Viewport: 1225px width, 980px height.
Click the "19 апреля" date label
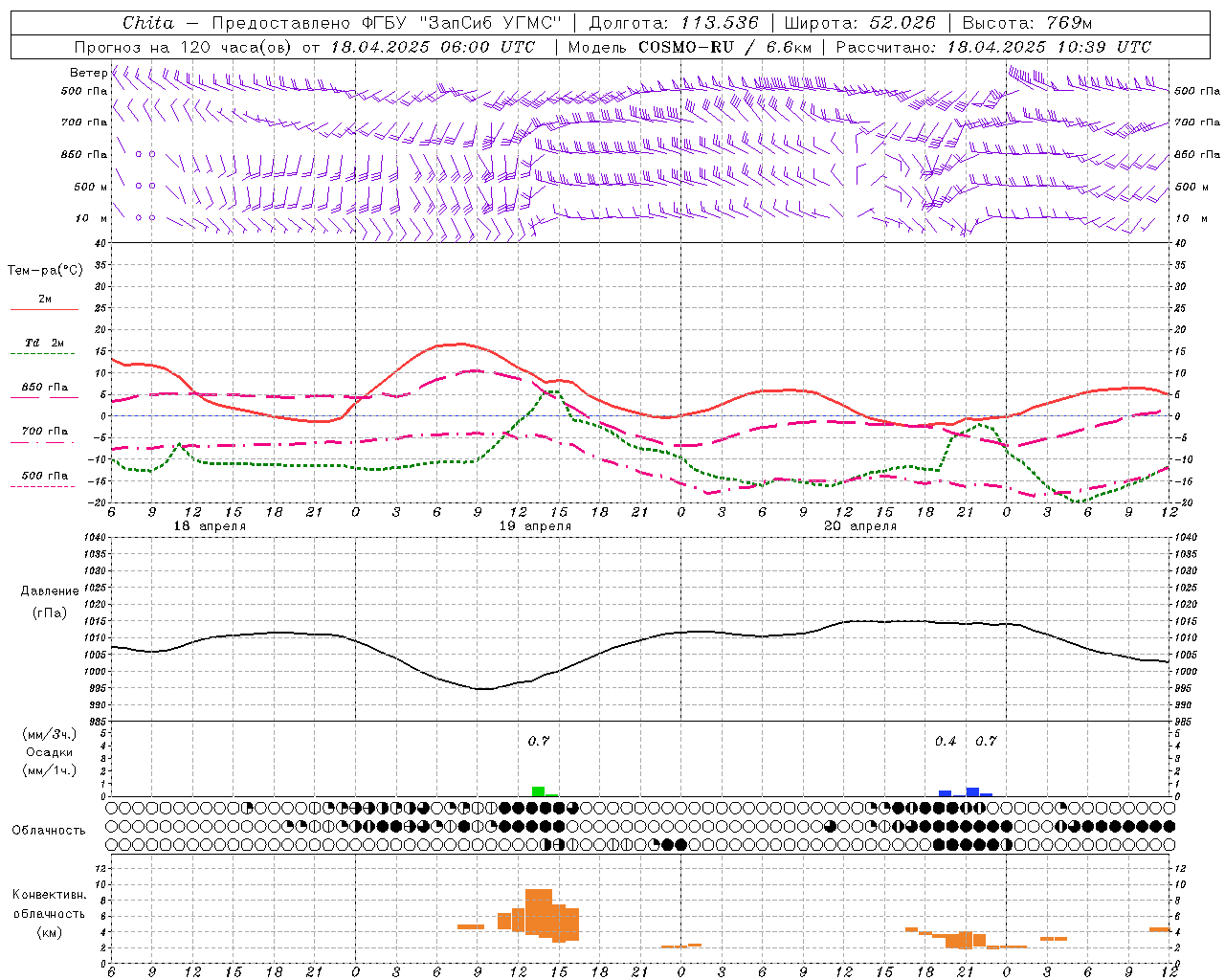pyautogui.click(x=535, y=526)
